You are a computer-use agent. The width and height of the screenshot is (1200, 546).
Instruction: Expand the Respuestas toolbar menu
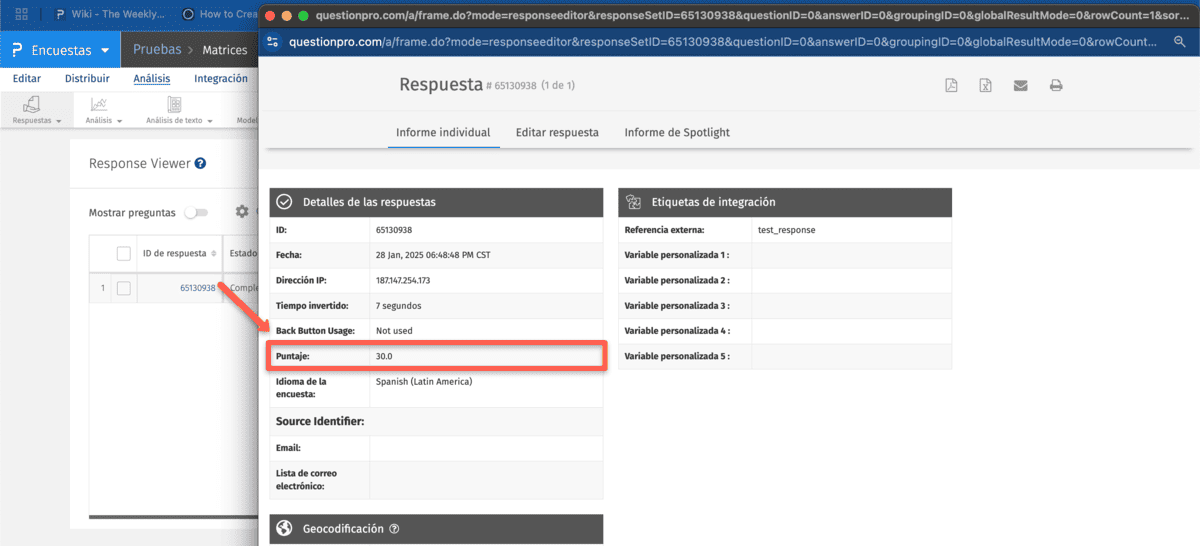[36, 109]
